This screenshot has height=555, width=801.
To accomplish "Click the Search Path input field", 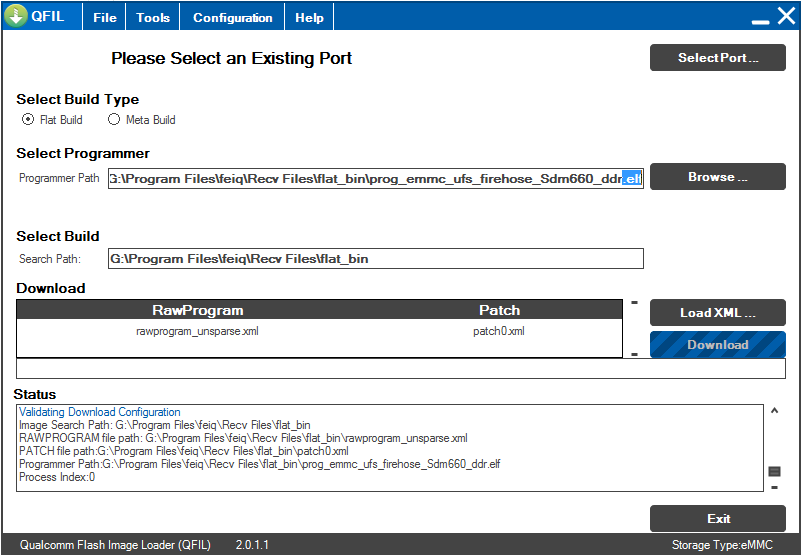I will (375, 259).
